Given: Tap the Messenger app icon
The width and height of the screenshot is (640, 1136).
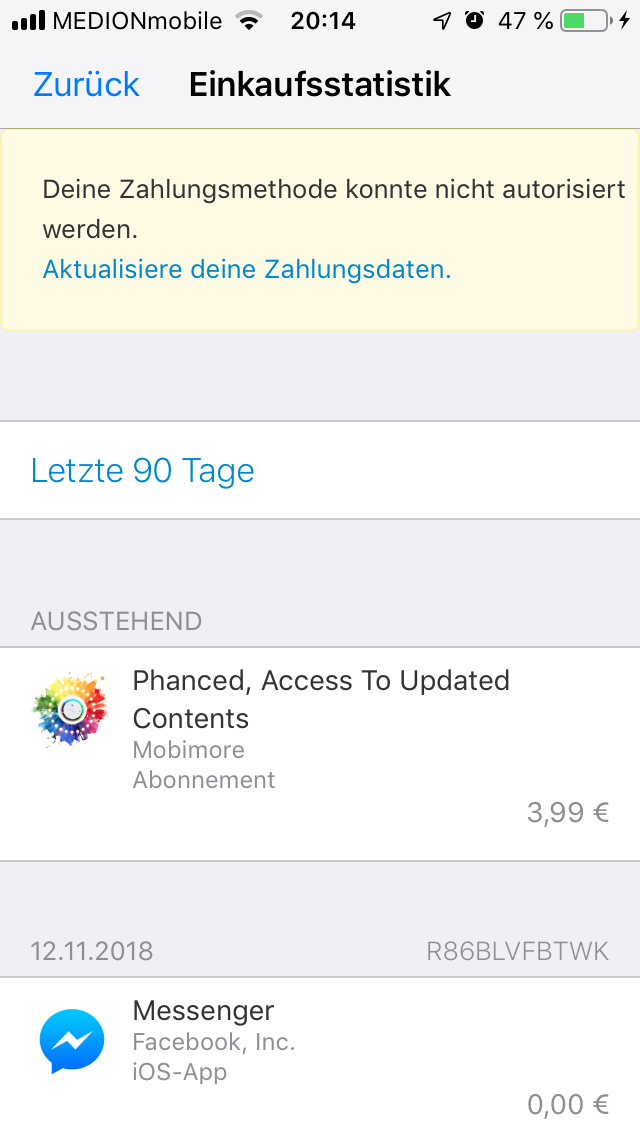Looking at the screenshot, I should click(x=71, y=1041).
